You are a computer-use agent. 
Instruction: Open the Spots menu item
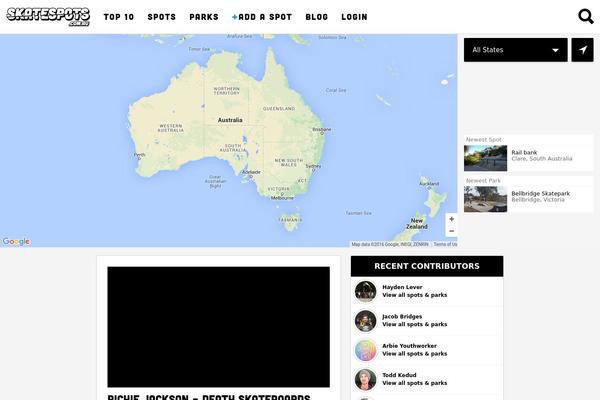[161, 17]
